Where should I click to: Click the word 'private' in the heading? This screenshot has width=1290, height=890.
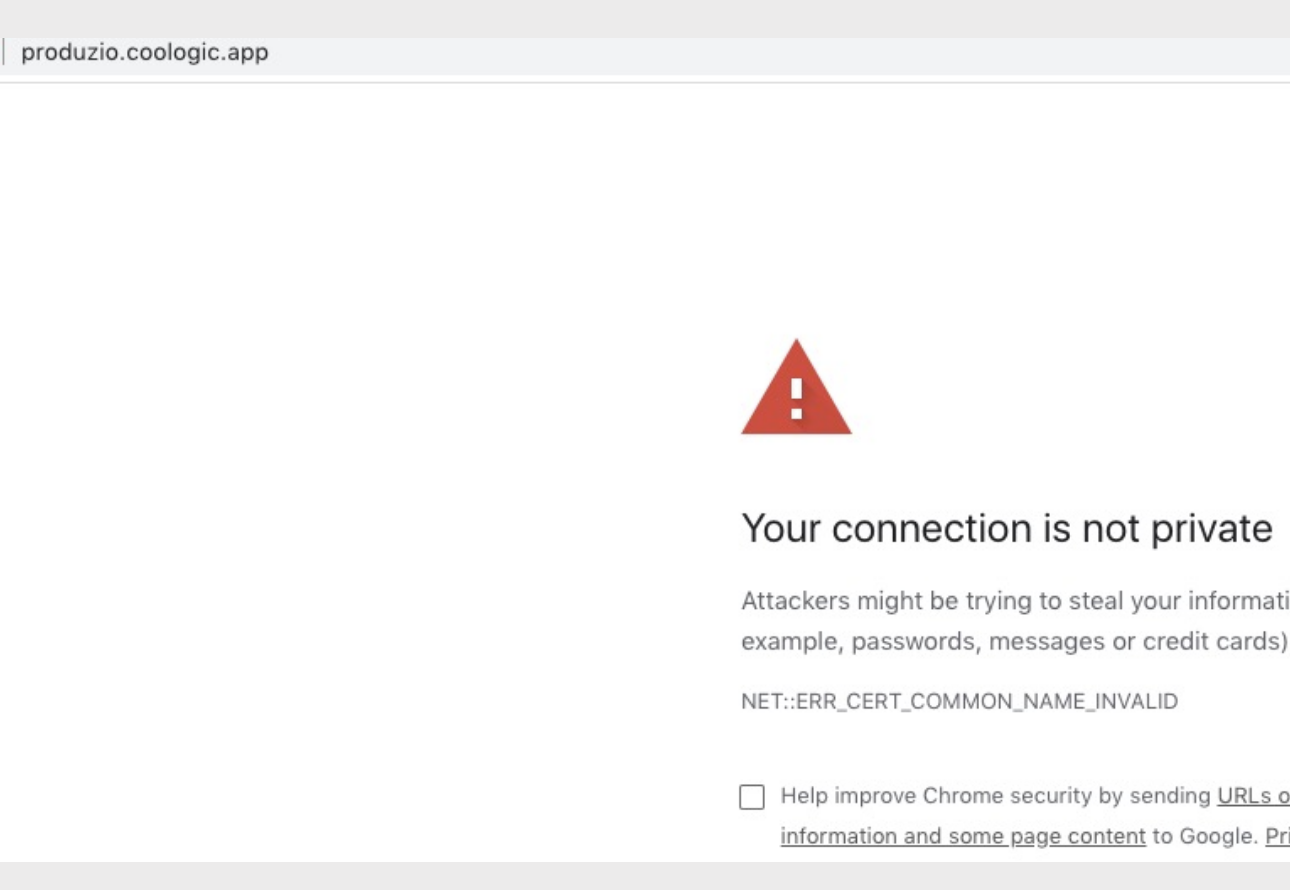pos(1211,528)
